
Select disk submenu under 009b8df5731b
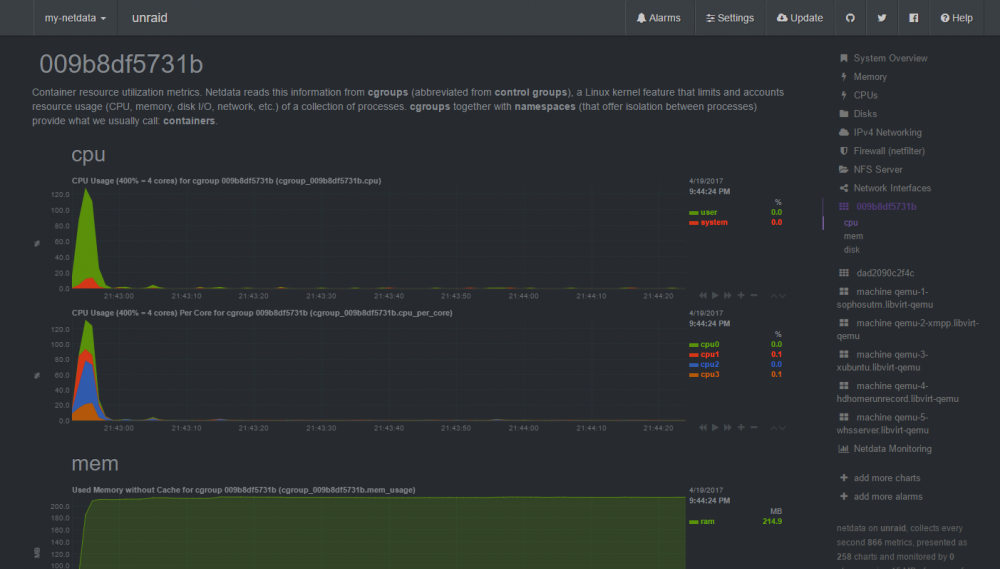851,249
